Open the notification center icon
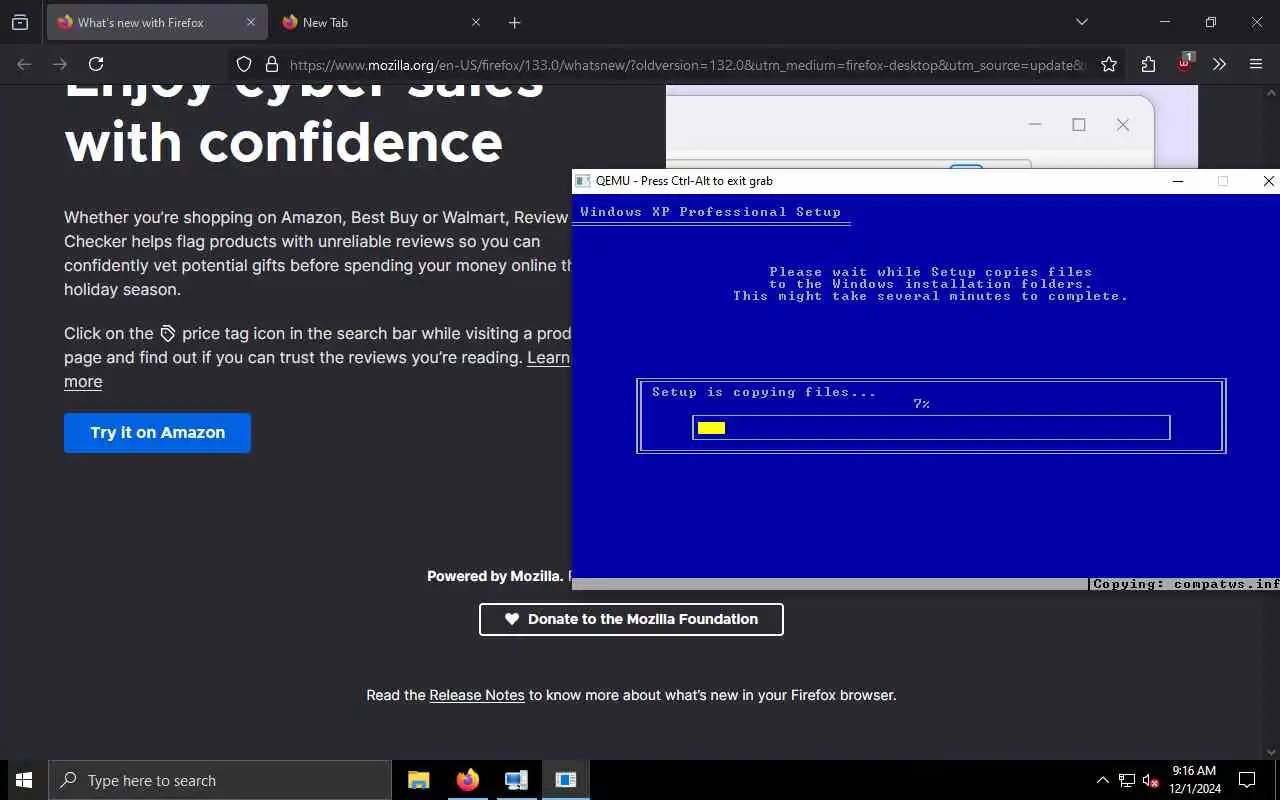Viewport: 1280px width, 800px height. click(x=1247, y=780)
